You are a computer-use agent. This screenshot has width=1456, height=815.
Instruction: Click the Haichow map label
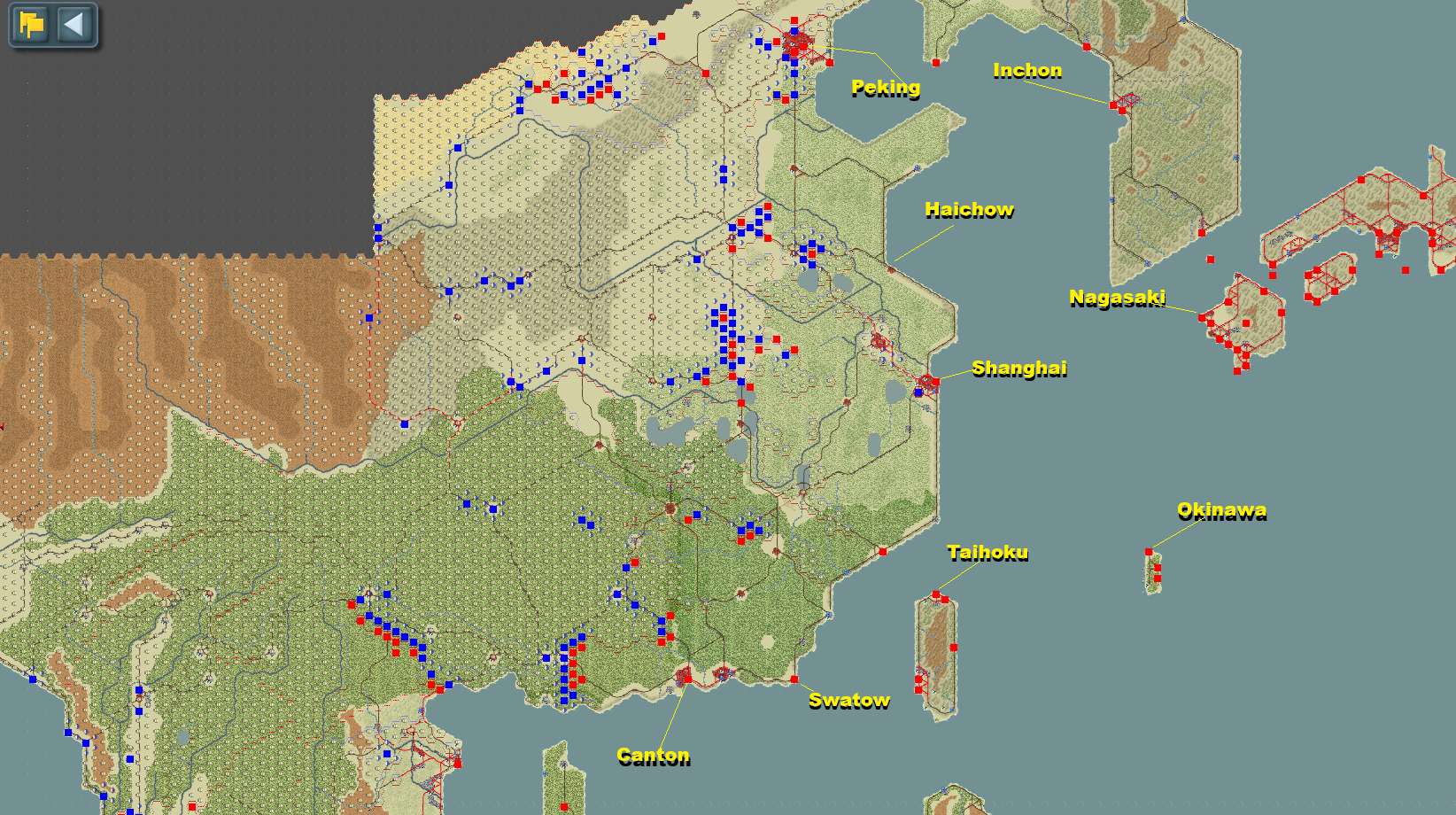pos(969,210)
